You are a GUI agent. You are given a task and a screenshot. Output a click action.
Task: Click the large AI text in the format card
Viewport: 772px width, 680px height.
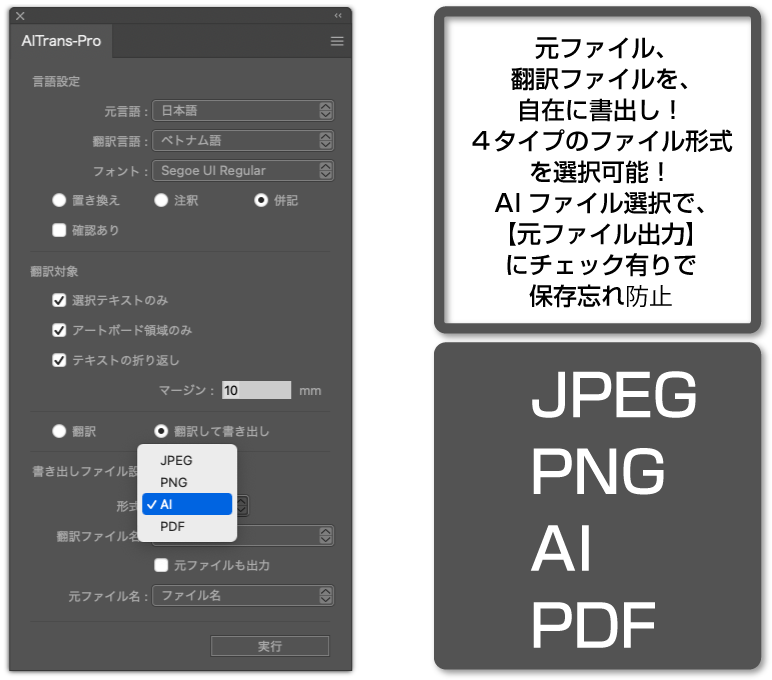561,548
